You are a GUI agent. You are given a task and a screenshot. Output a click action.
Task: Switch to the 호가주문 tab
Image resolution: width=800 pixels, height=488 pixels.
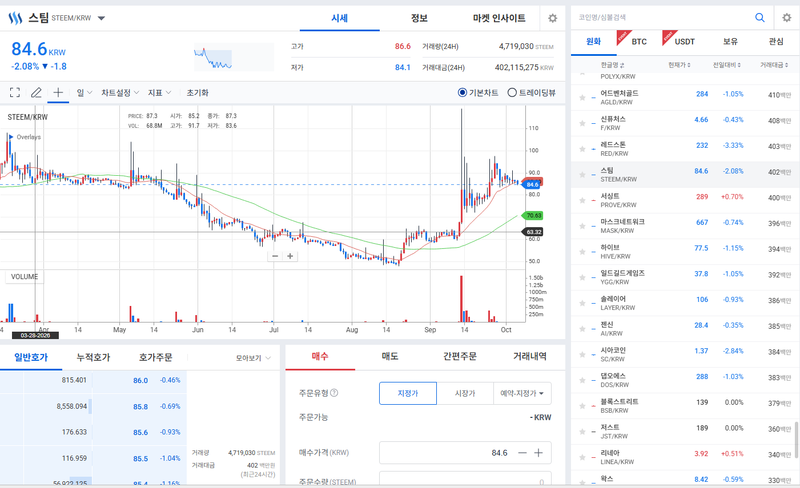coord(156,357)
